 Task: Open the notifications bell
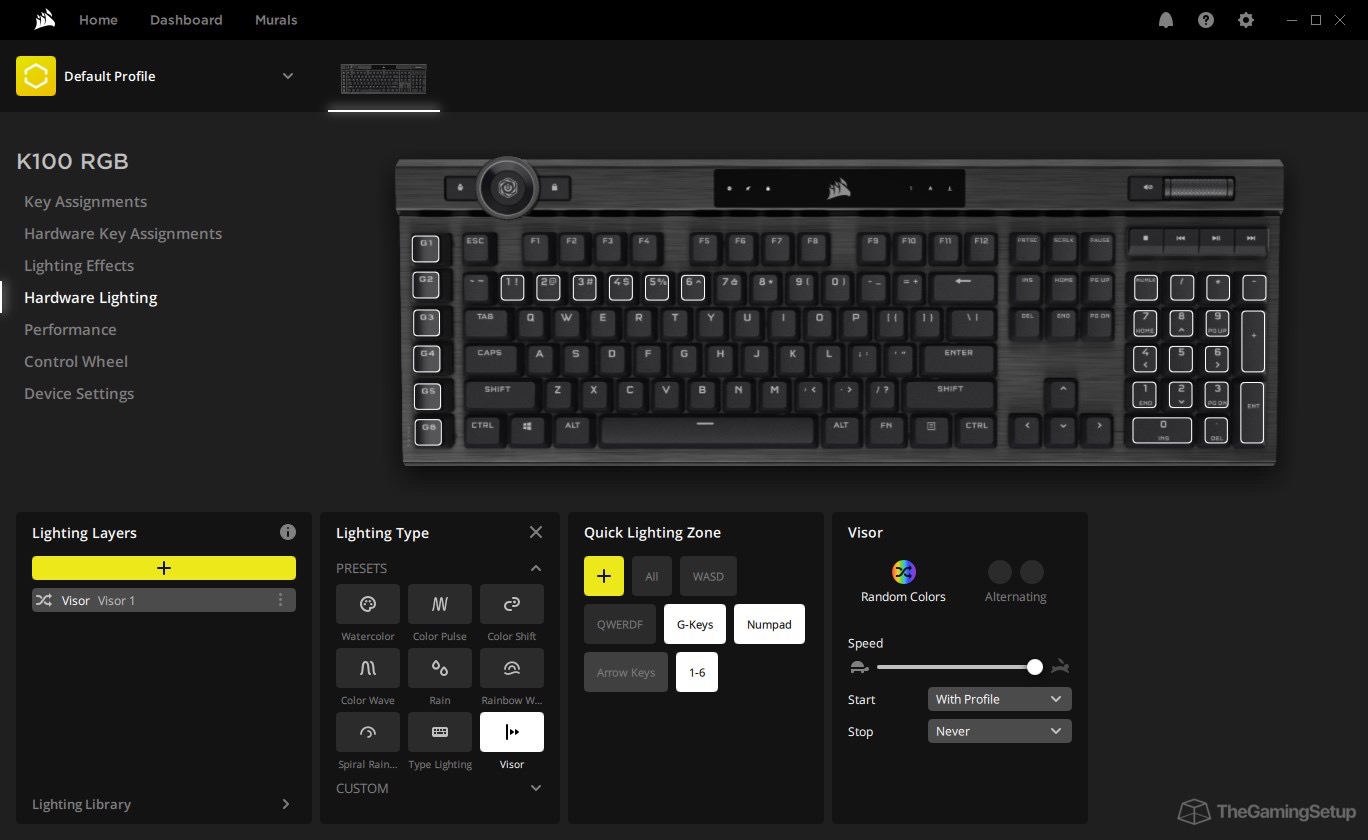pos(1166,20)
